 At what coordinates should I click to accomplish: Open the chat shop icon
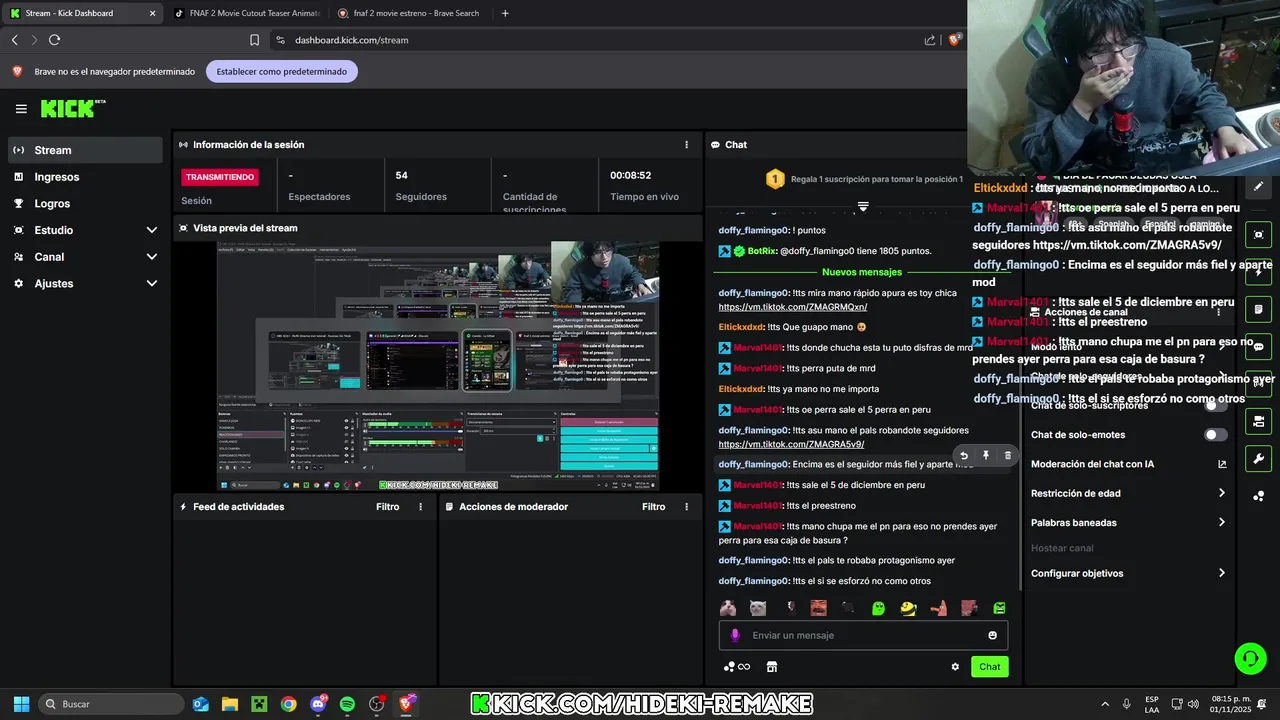coord(771,667)
